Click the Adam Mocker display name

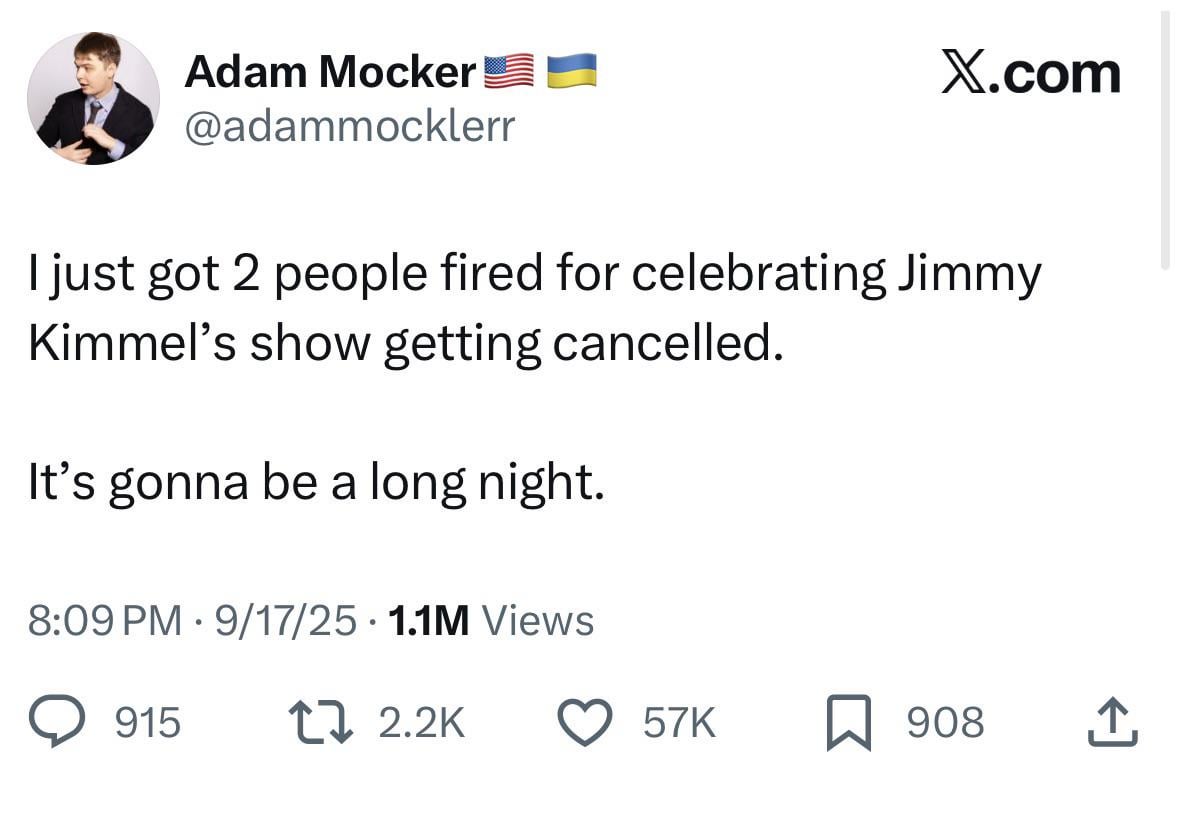click(x=331, y=70)
